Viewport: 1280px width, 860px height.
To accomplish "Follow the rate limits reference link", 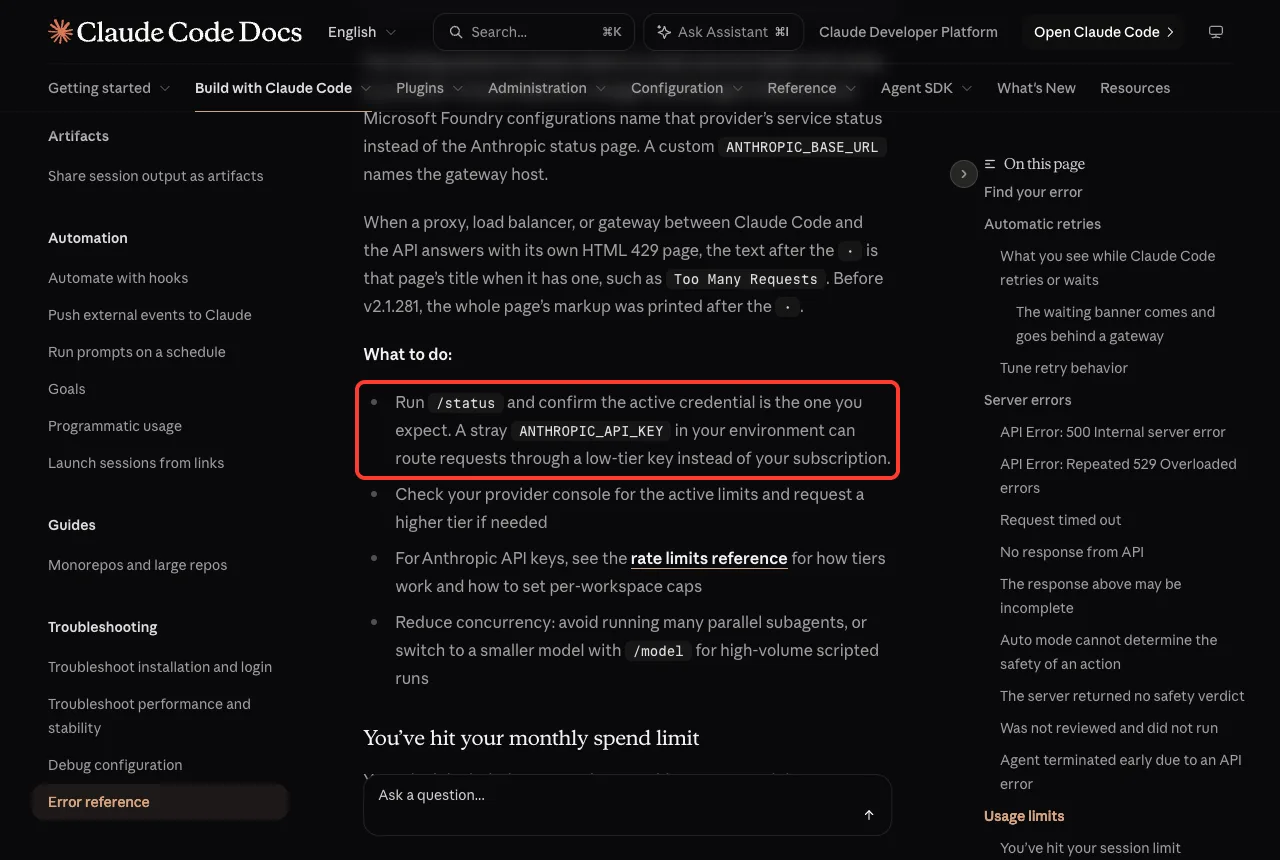I will 709,558.
